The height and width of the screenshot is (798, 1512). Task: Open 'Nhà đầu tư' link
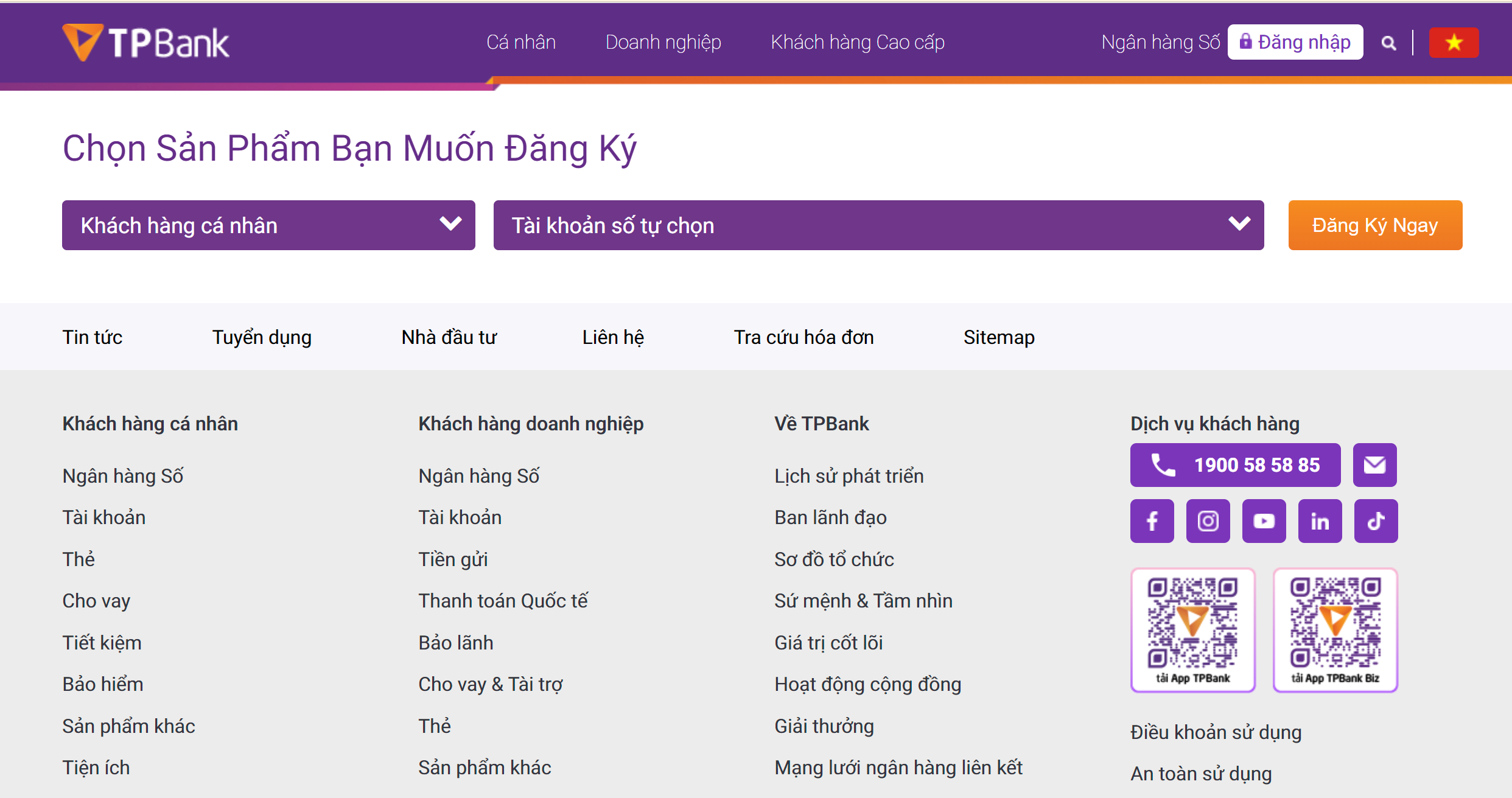449,337
